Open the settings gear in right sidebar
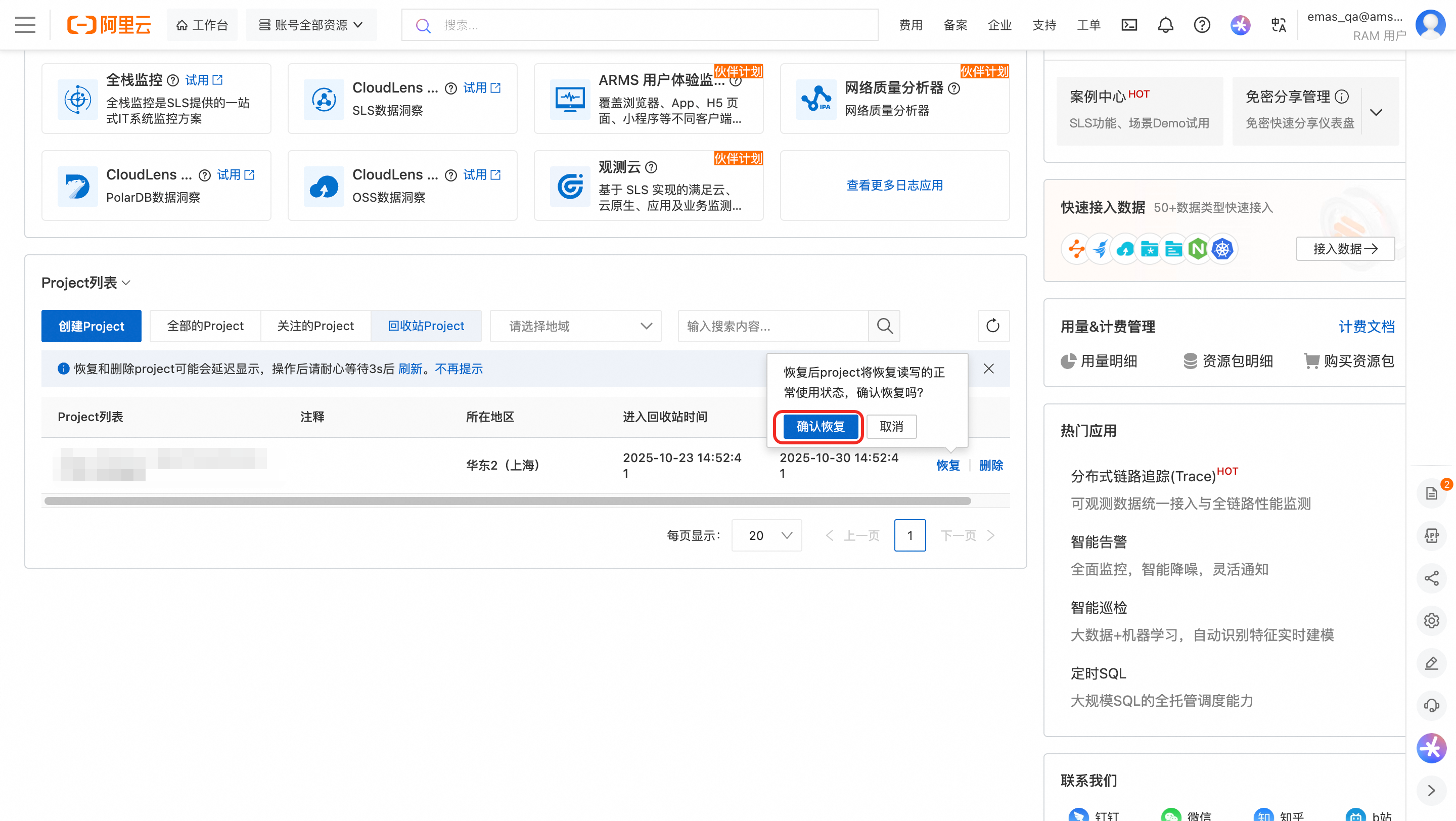Image resolution: width=1456 pixels, height=821 pixels. coord(1431,620)
